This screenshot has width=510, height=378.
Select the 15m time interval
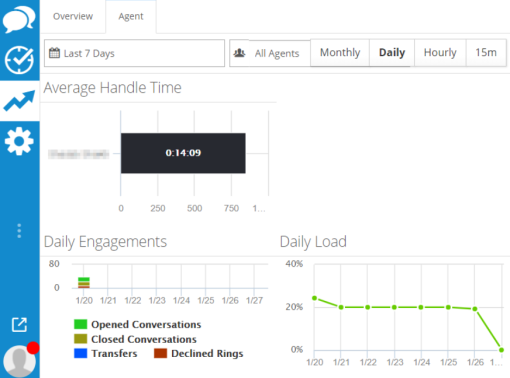[486, 53]
